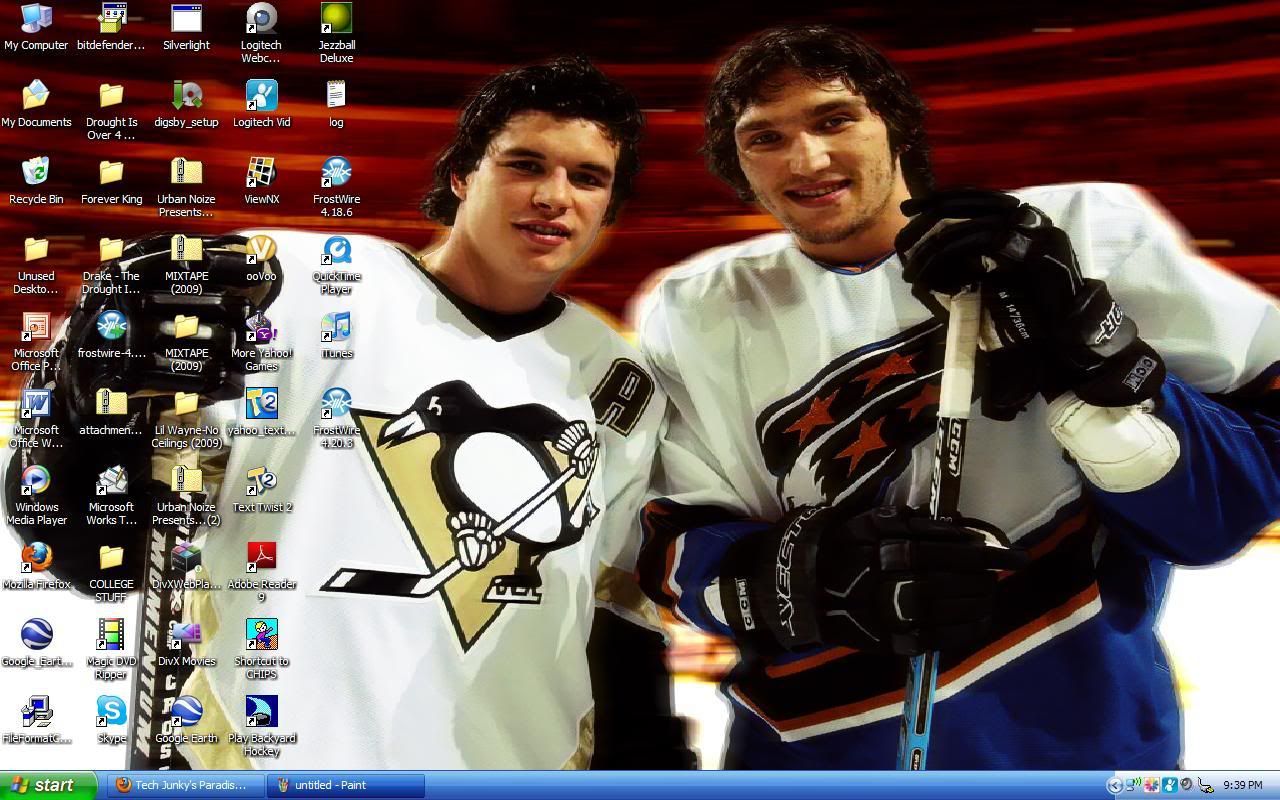Viewport: 1280px width, 800px height.
Task: Launch the iTunes shortcut
Action: 336,336
